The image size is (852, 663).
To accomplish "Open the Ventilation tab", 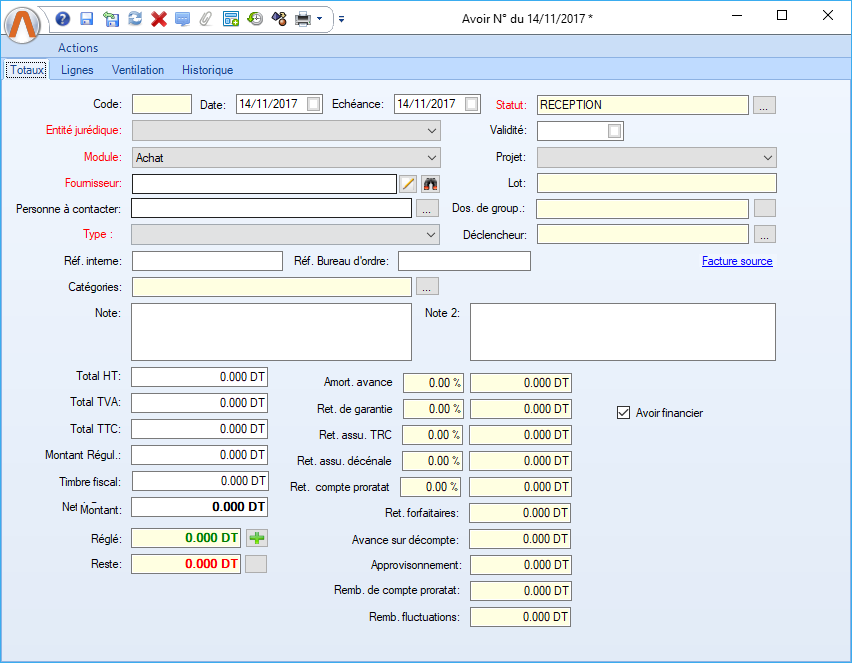I will point(138,70).
